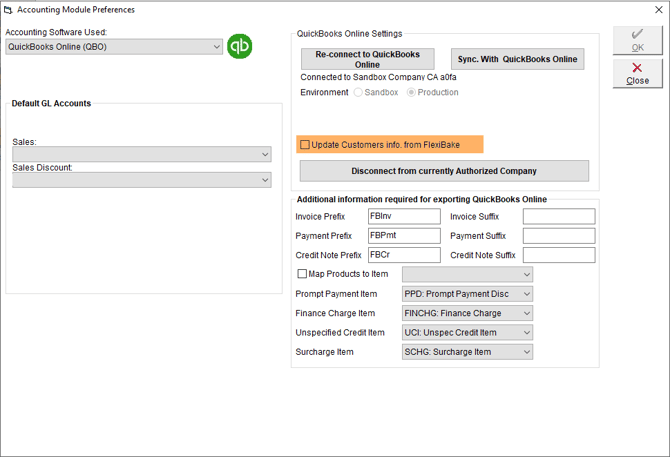Image resolution: width=670 pixels, height=457 pixels.
Task: Click the 'Default GL Accounts' group label
Action: click(51, 103)
